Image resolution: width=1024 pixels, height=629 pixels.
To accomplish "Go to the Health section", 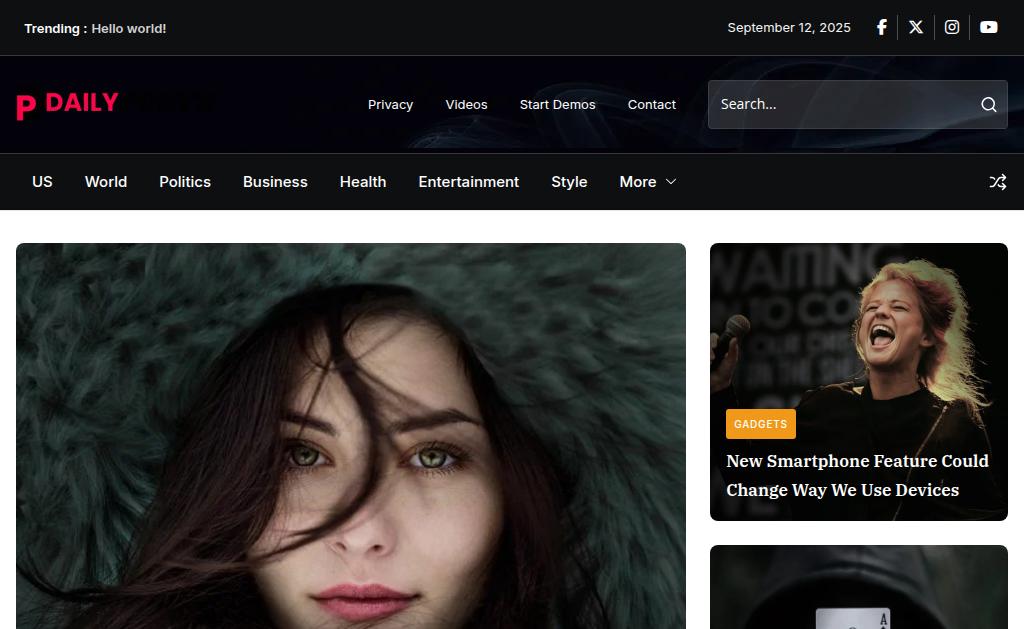I will click(x=362, y=182).
